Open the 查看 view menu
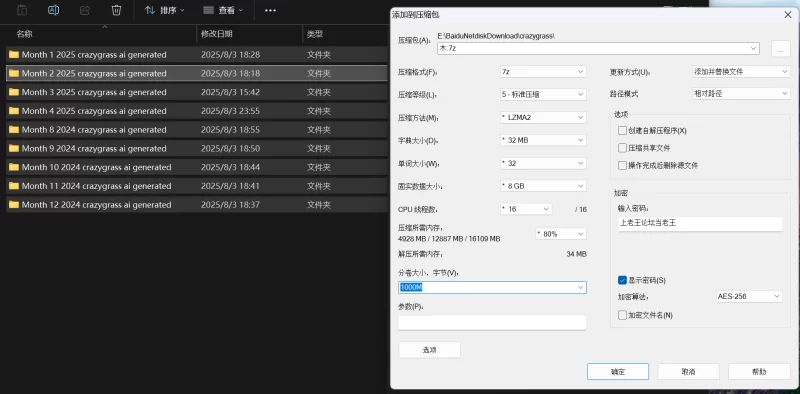The width and height of the screenshot is (800, 394). click(223, 10)
